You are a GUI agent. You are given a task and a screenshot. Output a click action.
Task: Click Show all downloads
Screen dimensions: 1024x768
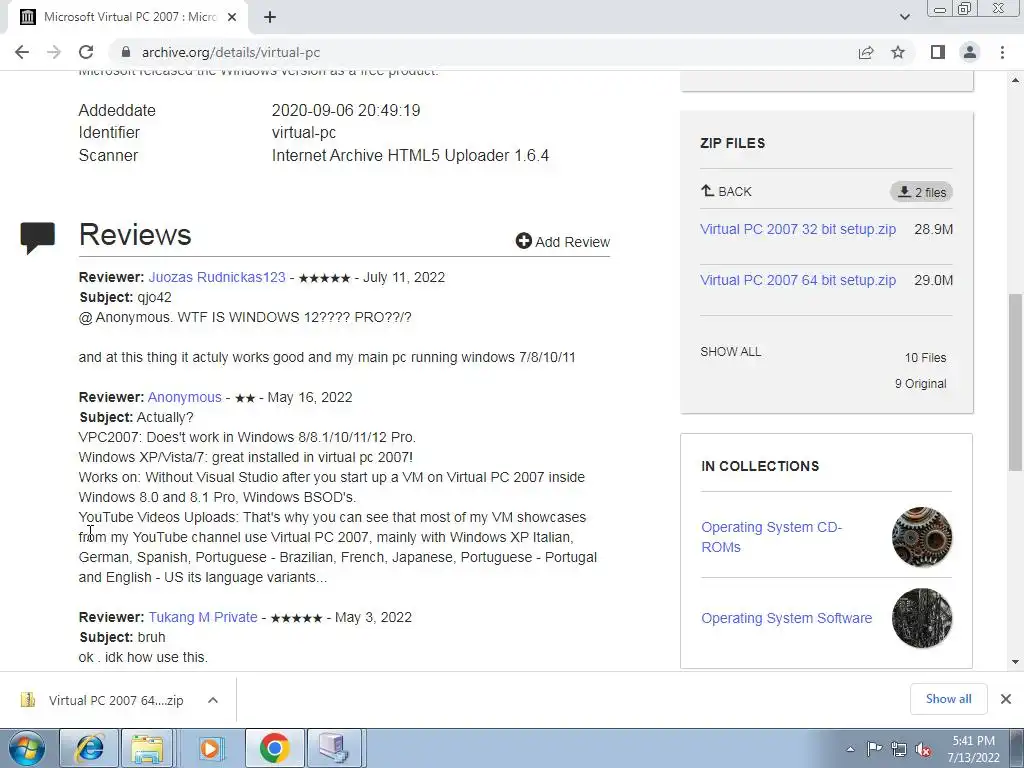(x=948, y=699)
